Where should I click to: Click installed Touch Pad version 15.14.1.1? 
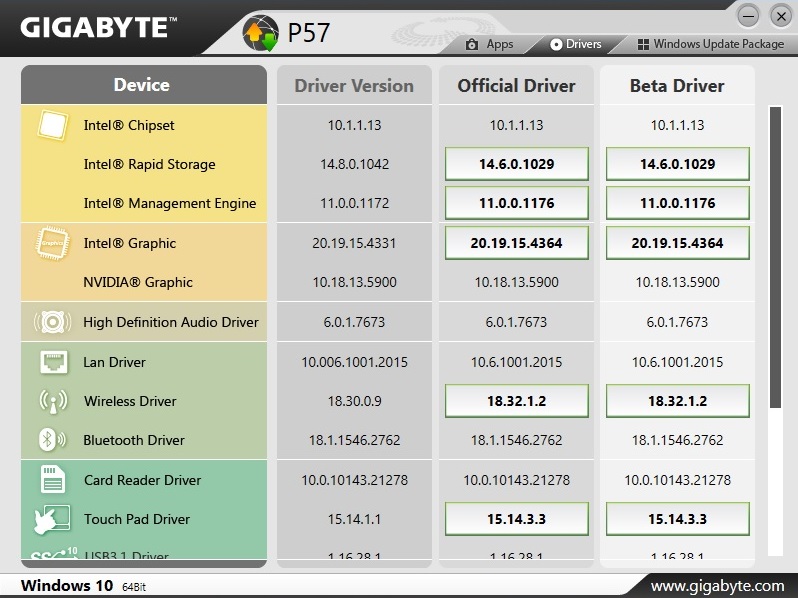pyautogui.click(x=354, y=520)
